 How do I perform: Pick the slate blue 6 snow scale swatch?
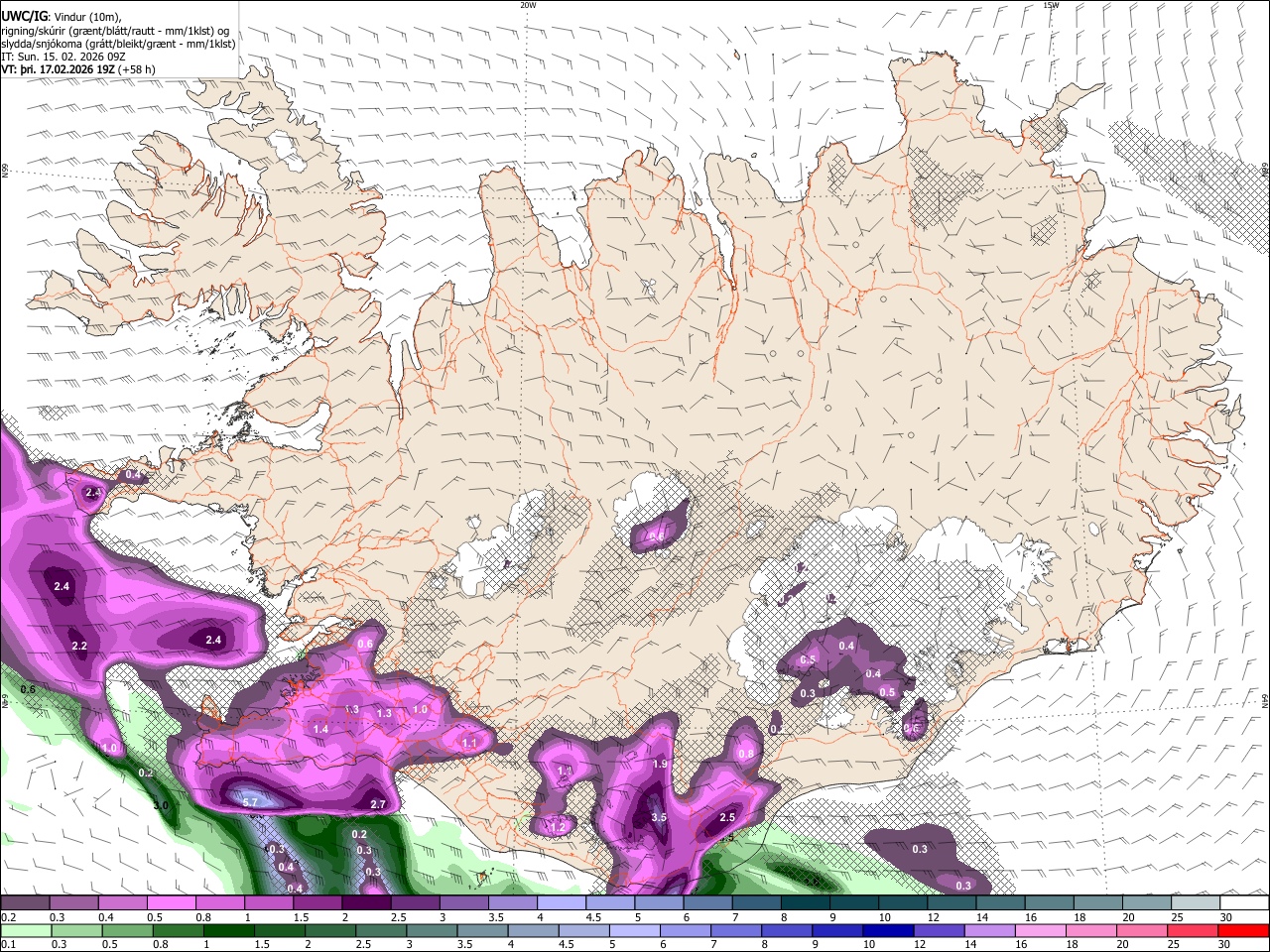point(705,903)
